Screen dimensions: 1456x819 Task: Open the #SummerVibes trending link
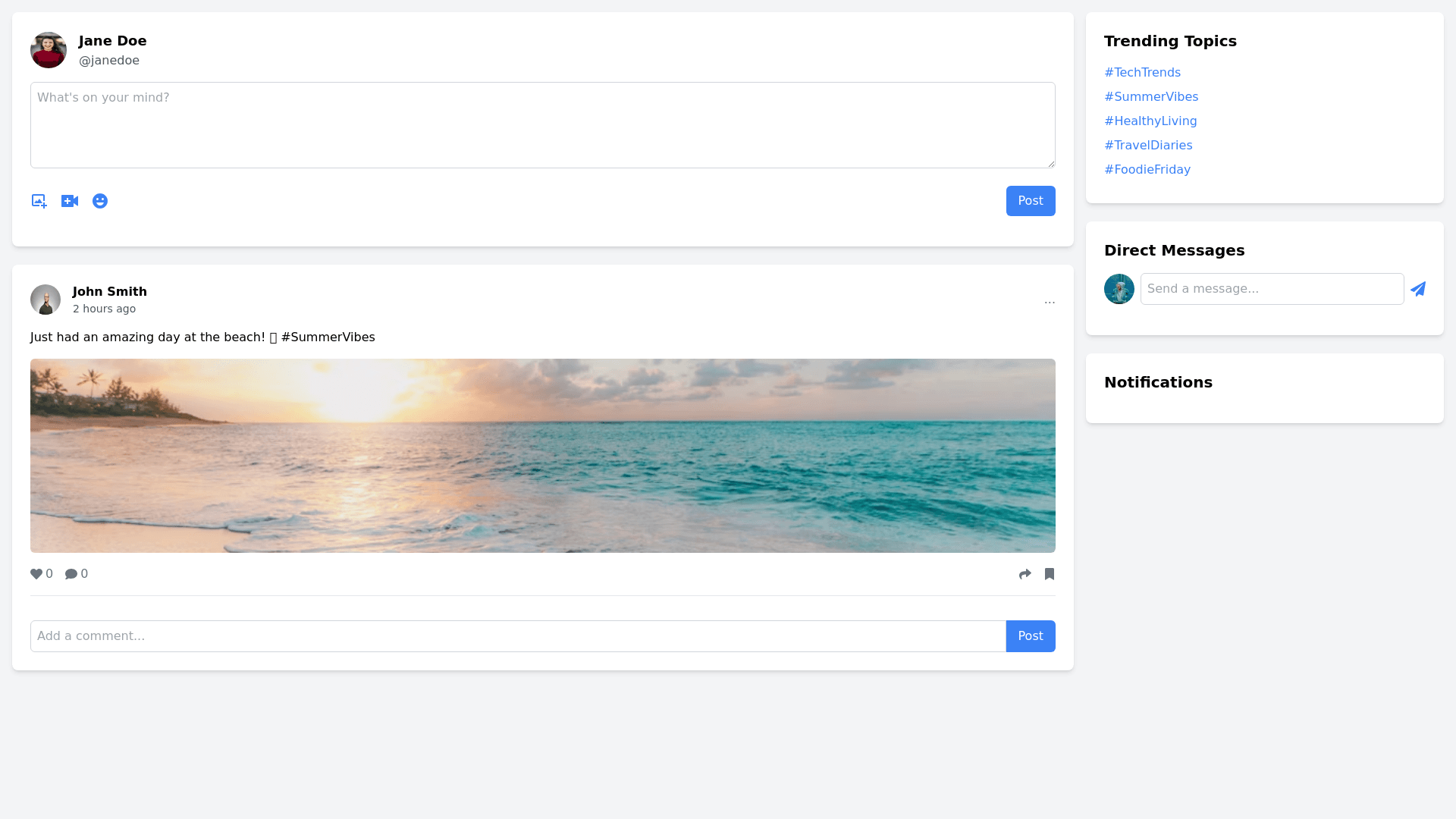tap(1151, 97)
